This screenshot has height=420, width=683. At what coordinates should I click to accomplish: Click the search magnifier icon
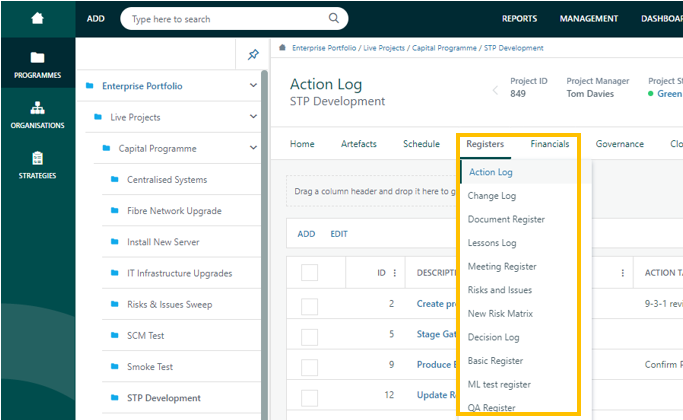pos(334,18)
